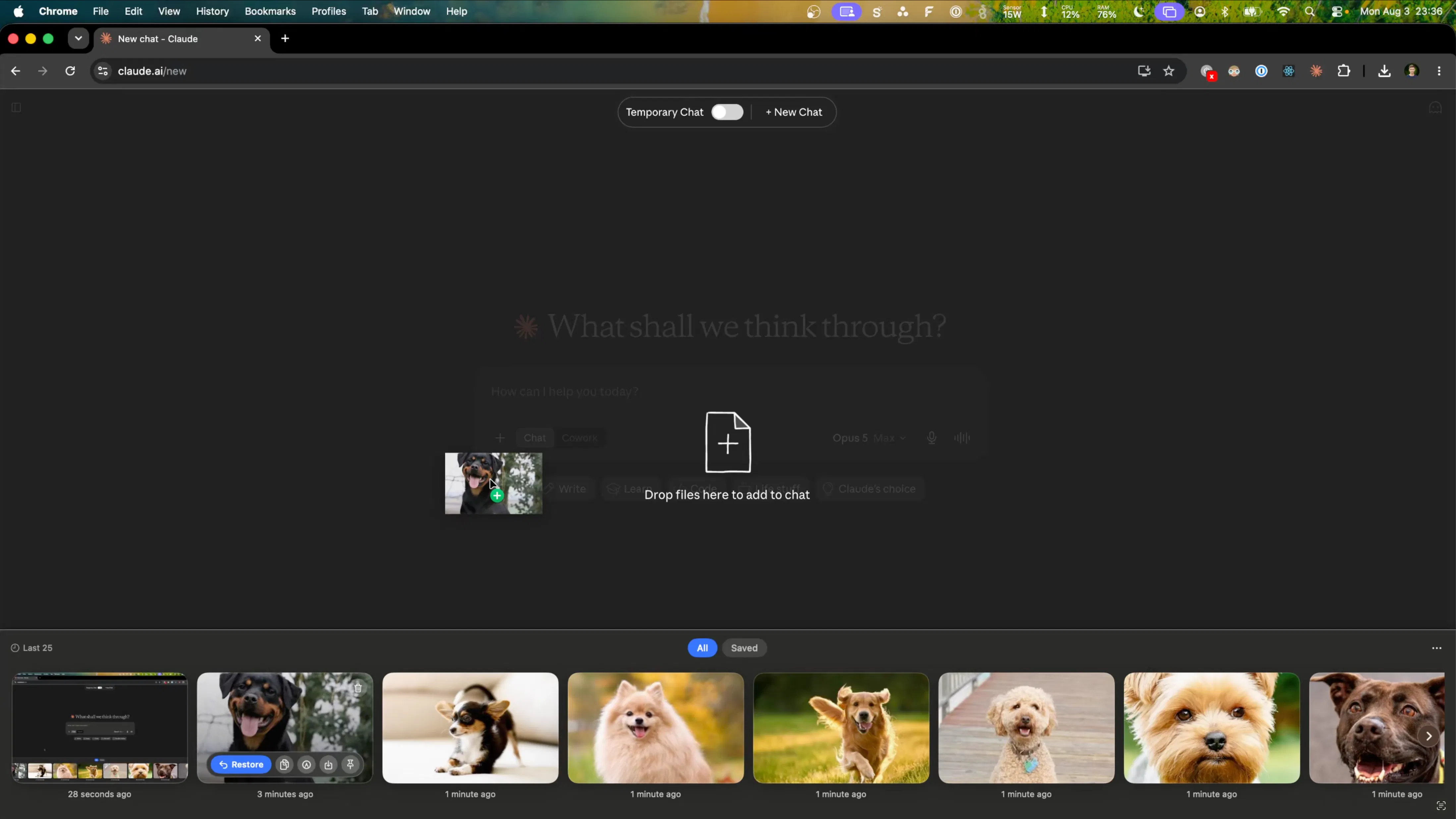1456x819 pixels.
Task: Select the chihuahua puppy thumbnail
Action: tap(470, 728)
